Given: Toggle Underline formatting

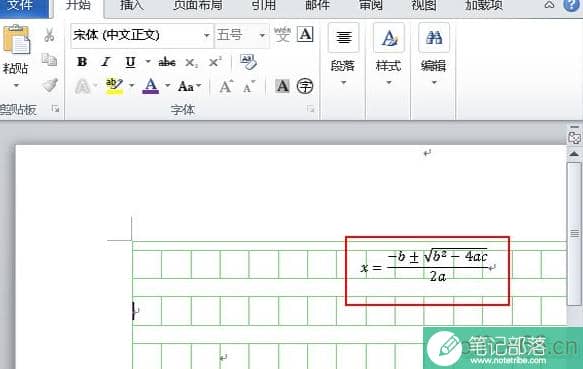Looking at the screenshot, I should pyautogui.click(x=130, y=62).
